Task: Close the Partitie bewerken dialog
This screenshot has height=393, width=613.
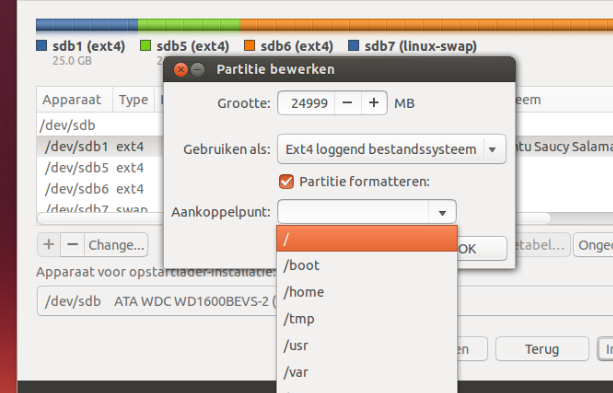Action: (x=181, y=70)
